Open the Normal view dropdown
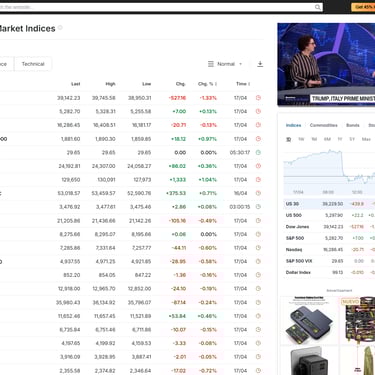This screenshot has height=375, width=375. tap(225, 64)
